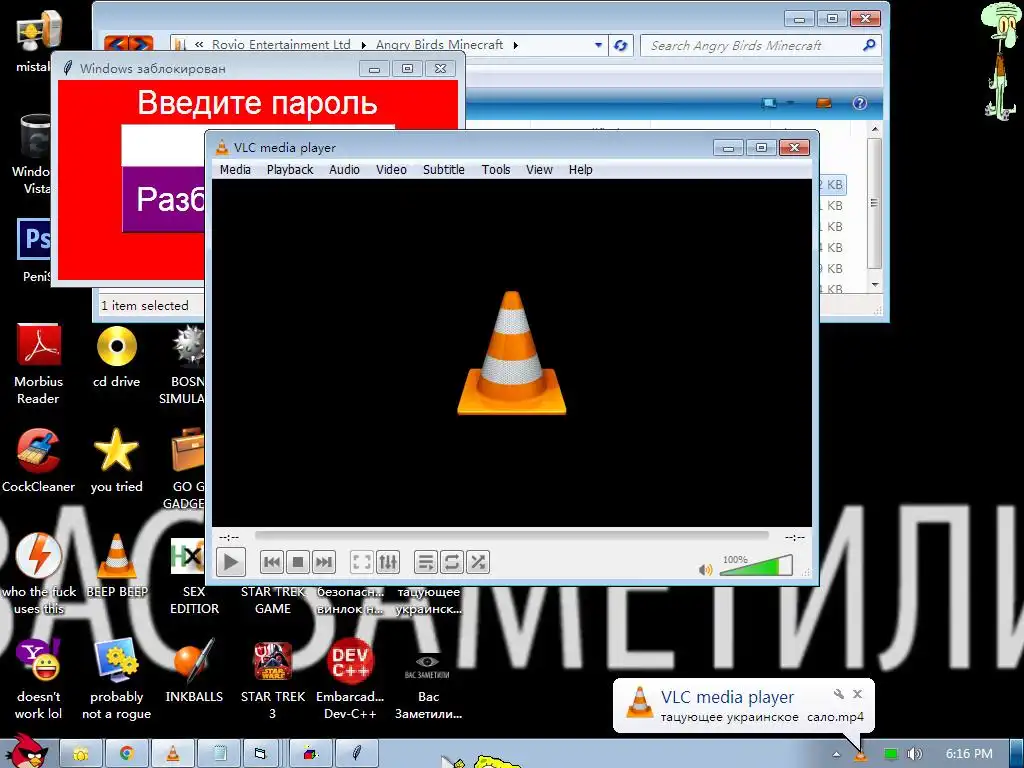Select STAR TREK 3 desktop icon

[272, 679]
